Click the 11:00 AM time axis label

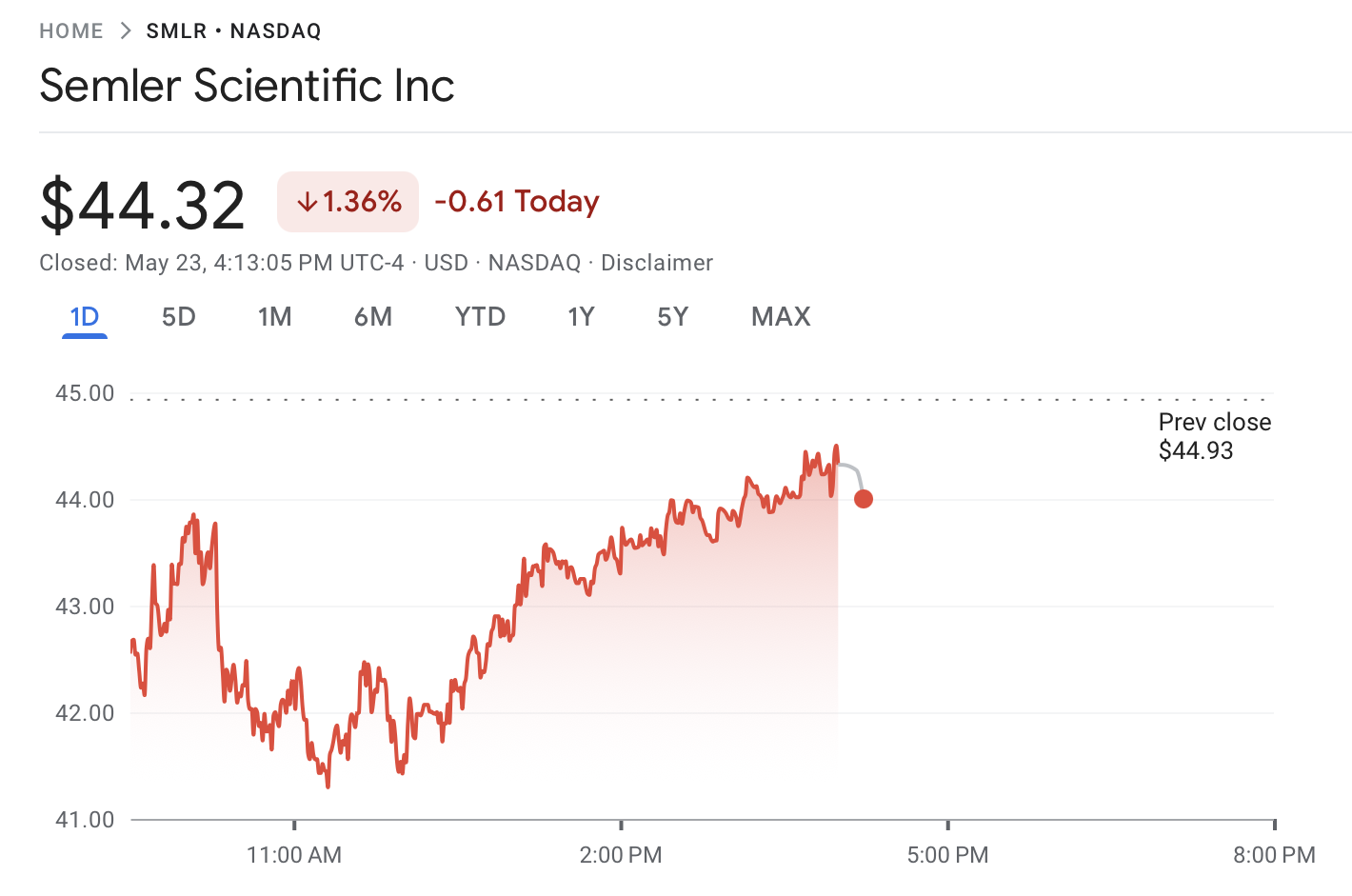tap(294, 855)
